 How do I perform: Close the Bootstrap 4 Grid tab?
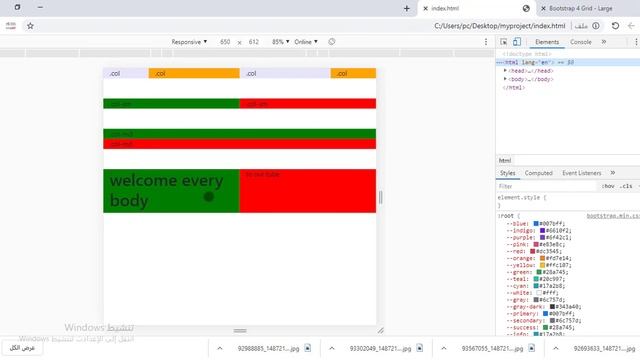[543, 9]
